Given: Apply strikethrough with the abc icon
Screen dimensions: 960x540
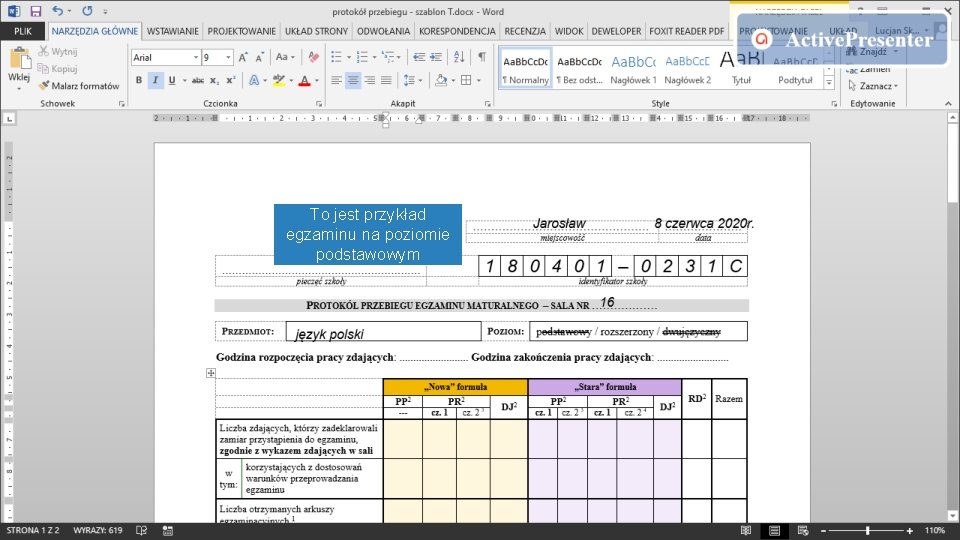Looking at the screenshot, I should pyautogui.click(x=197, y=80).
